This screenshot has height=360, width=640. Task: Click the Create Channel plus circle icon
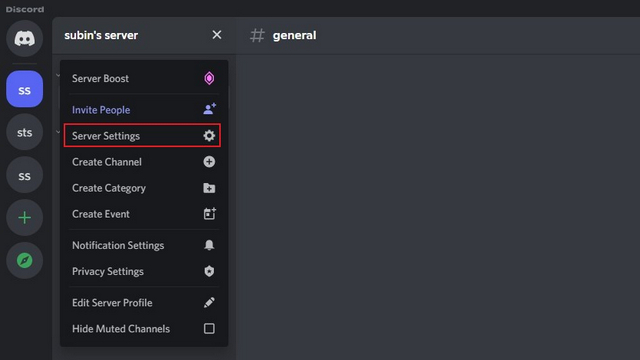coord(209,162)
